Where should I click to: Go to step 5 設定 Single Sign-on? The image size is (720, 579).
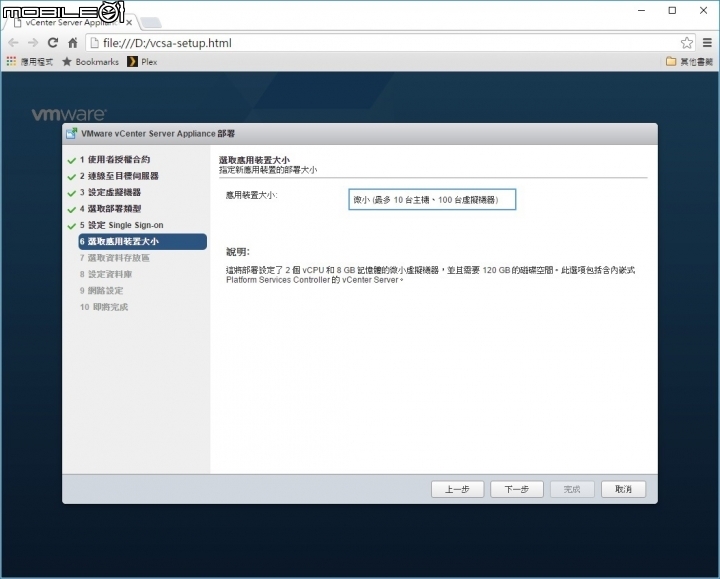pos(122,225)
